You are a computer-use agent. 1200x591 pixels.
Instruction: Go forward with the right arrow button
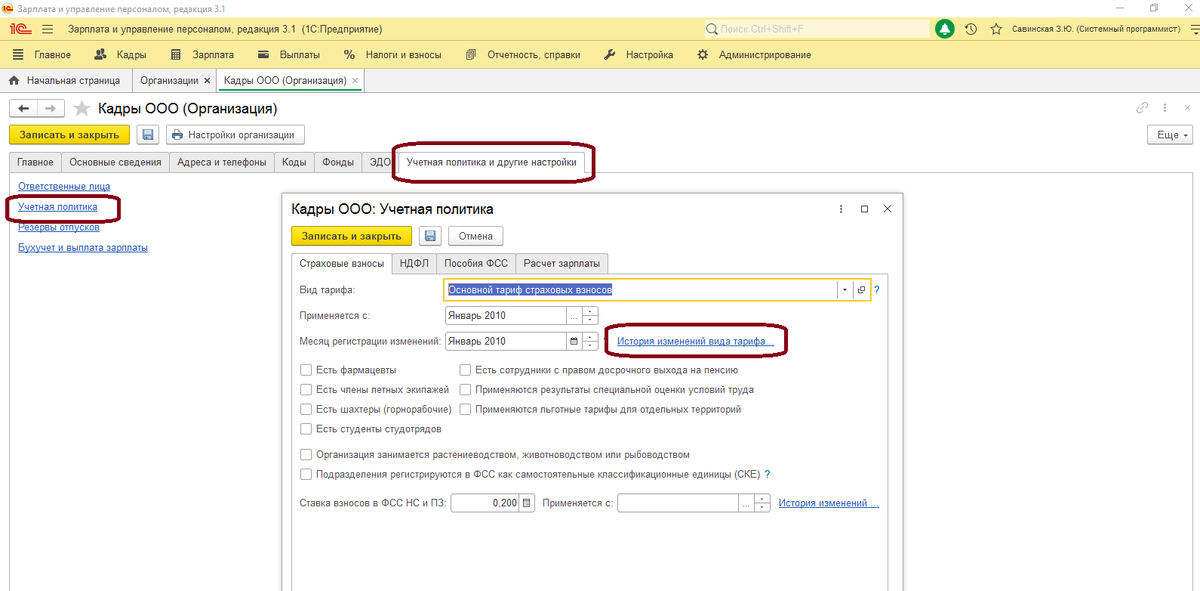point(51,108)
